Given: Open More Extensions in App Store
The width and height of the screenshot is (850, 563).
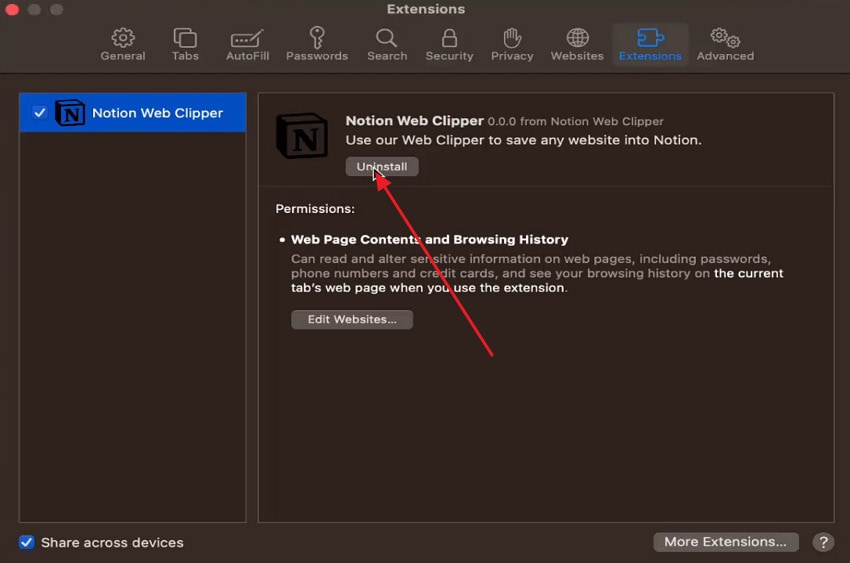Looking at the screenshot, I should click(x=725, y=541).
